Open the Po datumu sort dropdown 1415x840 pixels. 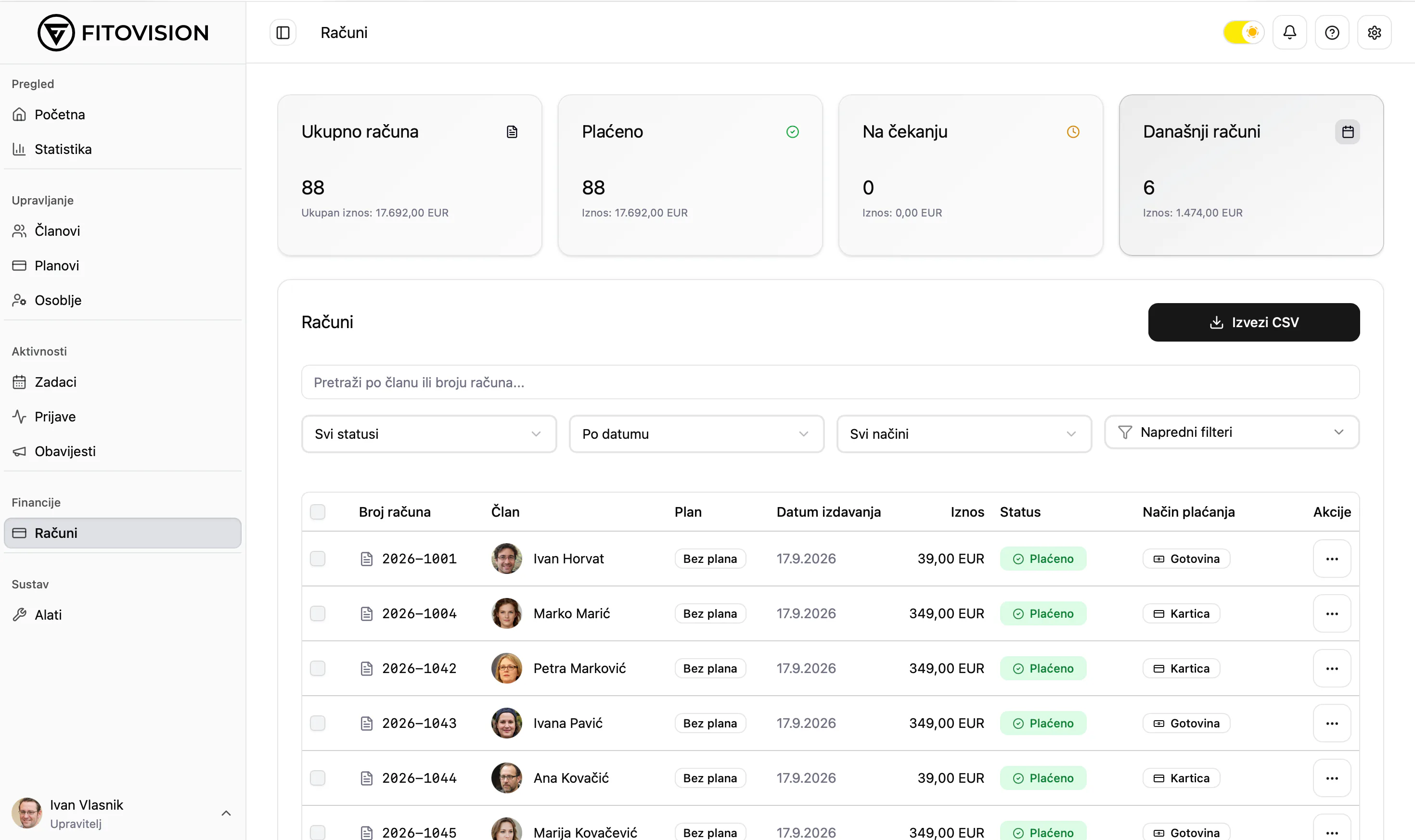(696, 434)
